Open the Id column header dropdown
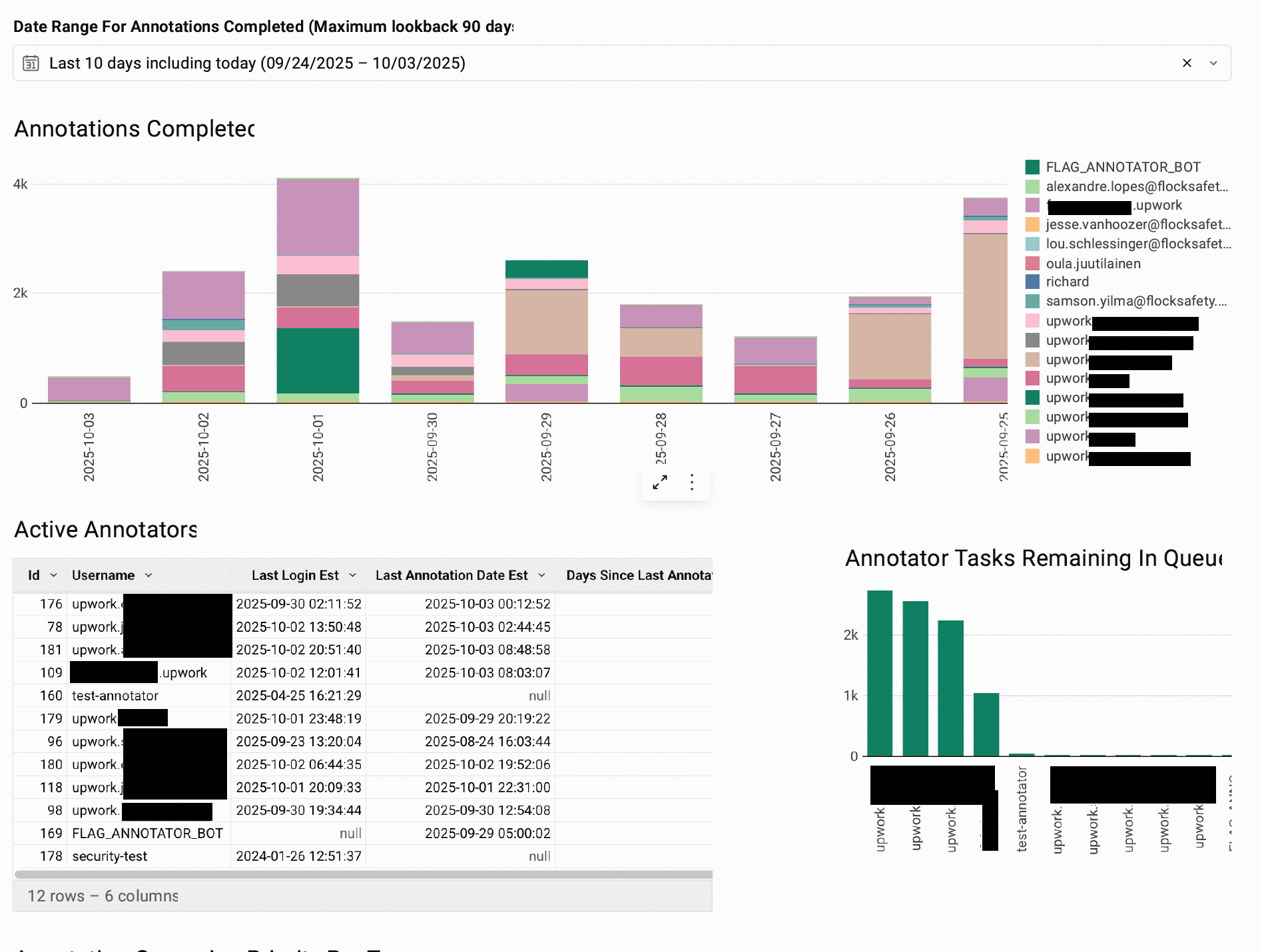 click(55, 575)
